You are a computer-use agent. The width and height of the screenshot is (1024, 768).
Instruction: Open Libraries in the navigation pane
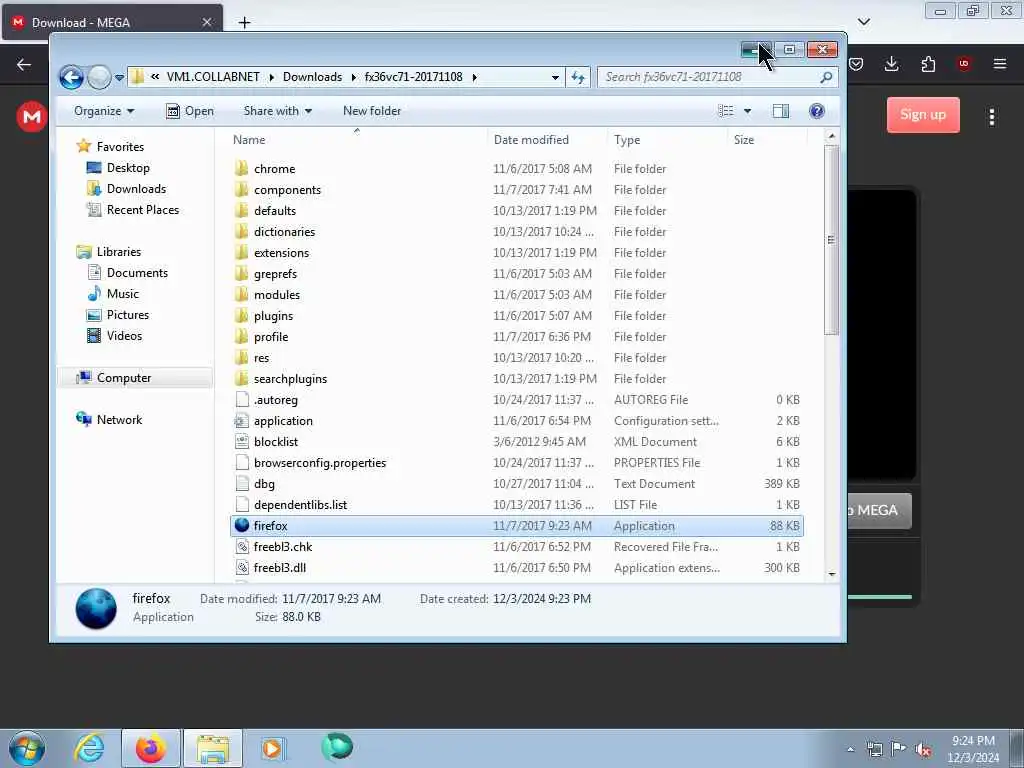click(x=119, y=251)
